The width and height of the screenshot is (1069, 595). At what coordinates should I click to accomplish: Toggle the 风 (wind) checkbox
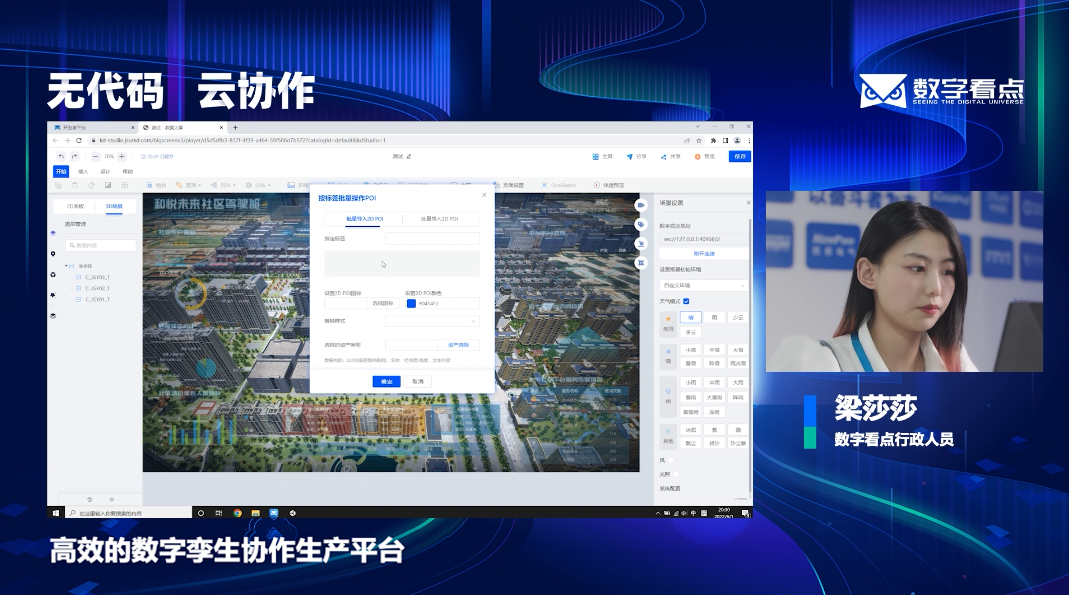point(669,461)
